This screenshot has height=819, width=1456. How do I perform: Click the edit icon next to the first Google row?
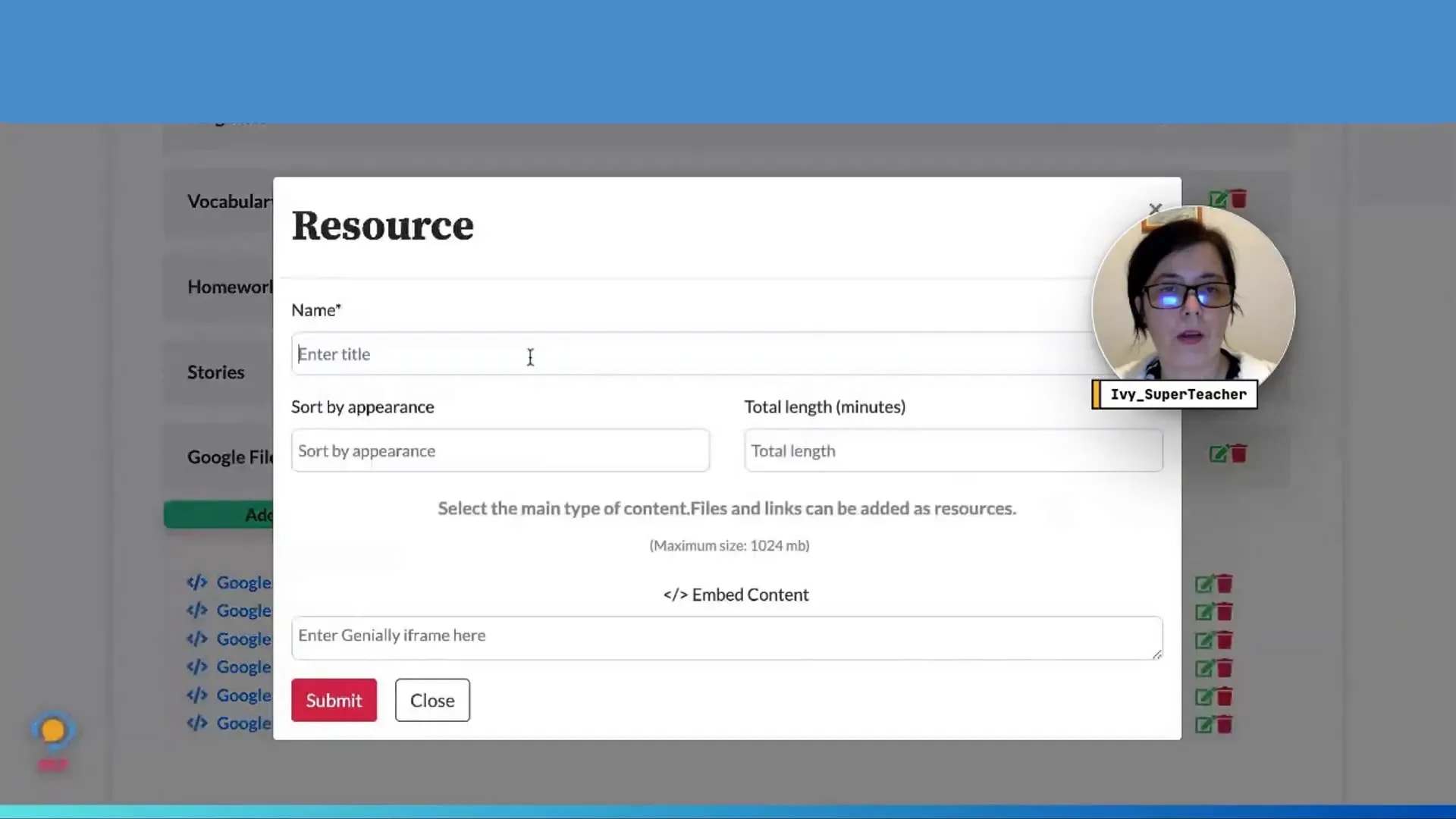(1204, 583)
